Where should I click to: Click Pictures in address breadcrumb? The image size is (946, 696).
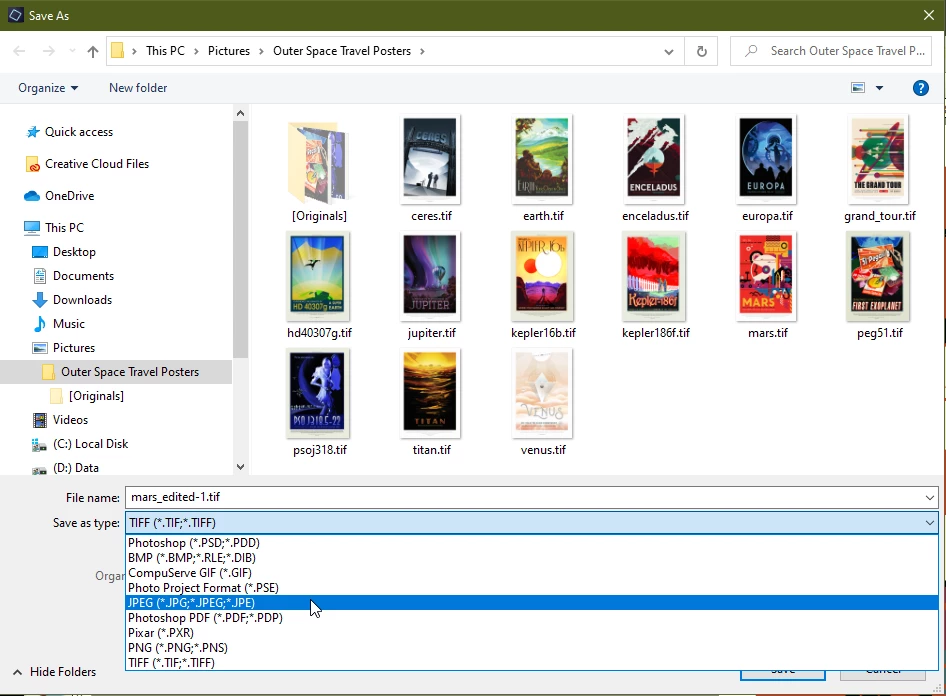229,51
